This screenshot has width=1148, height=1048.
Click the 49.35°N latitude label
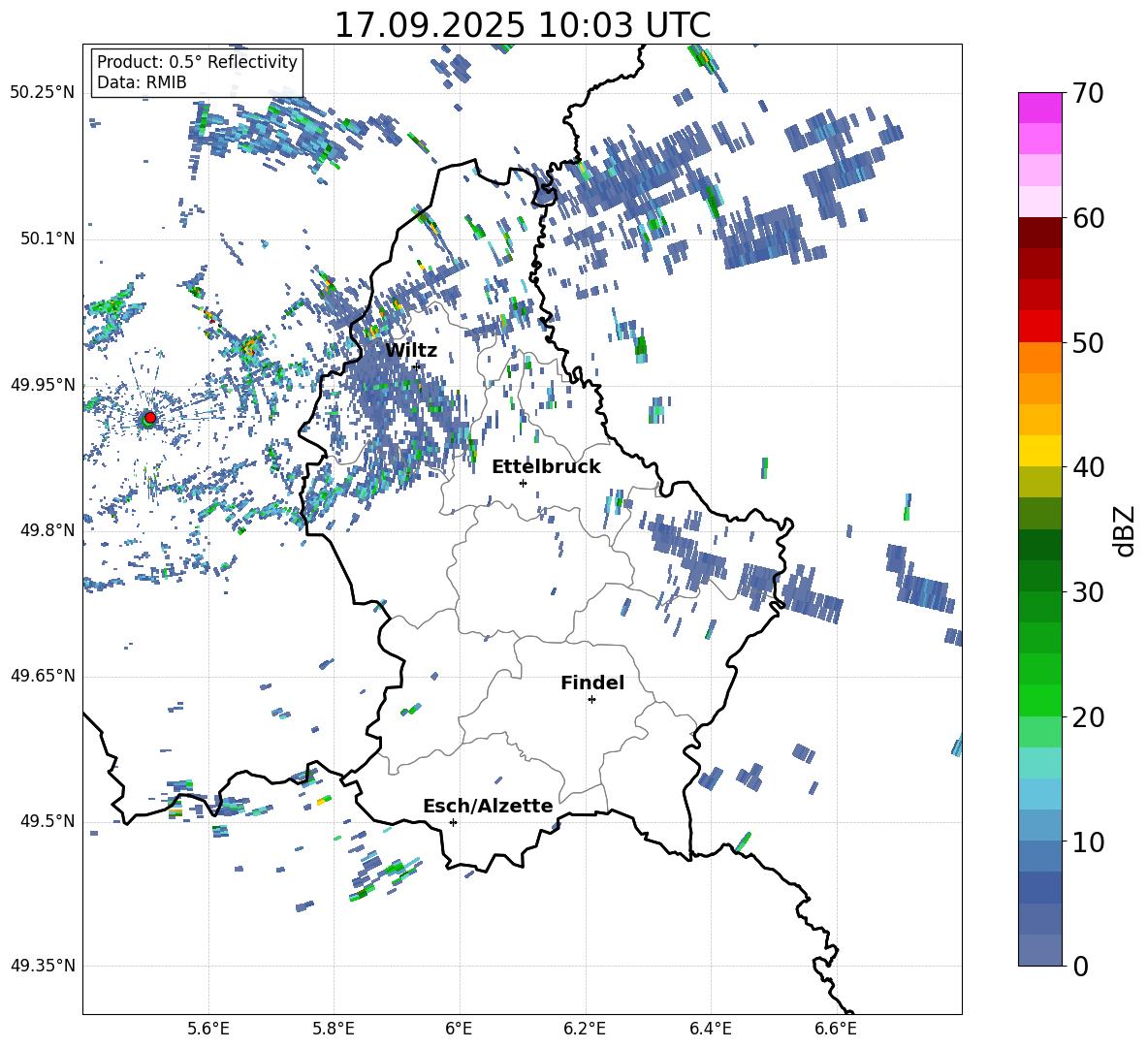tap(43, 966)
